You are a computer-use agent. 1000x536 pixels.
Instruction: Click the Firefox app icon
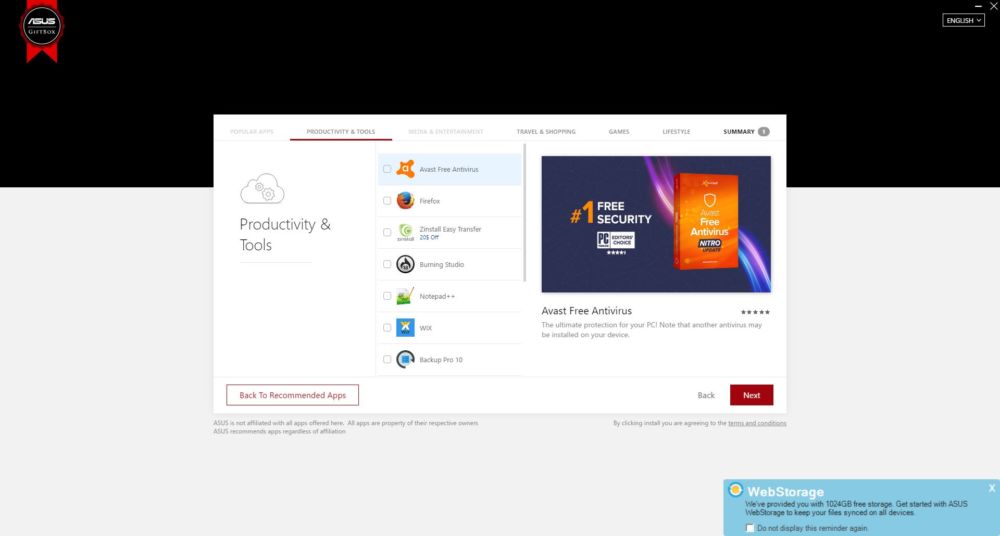pos(405,200)
